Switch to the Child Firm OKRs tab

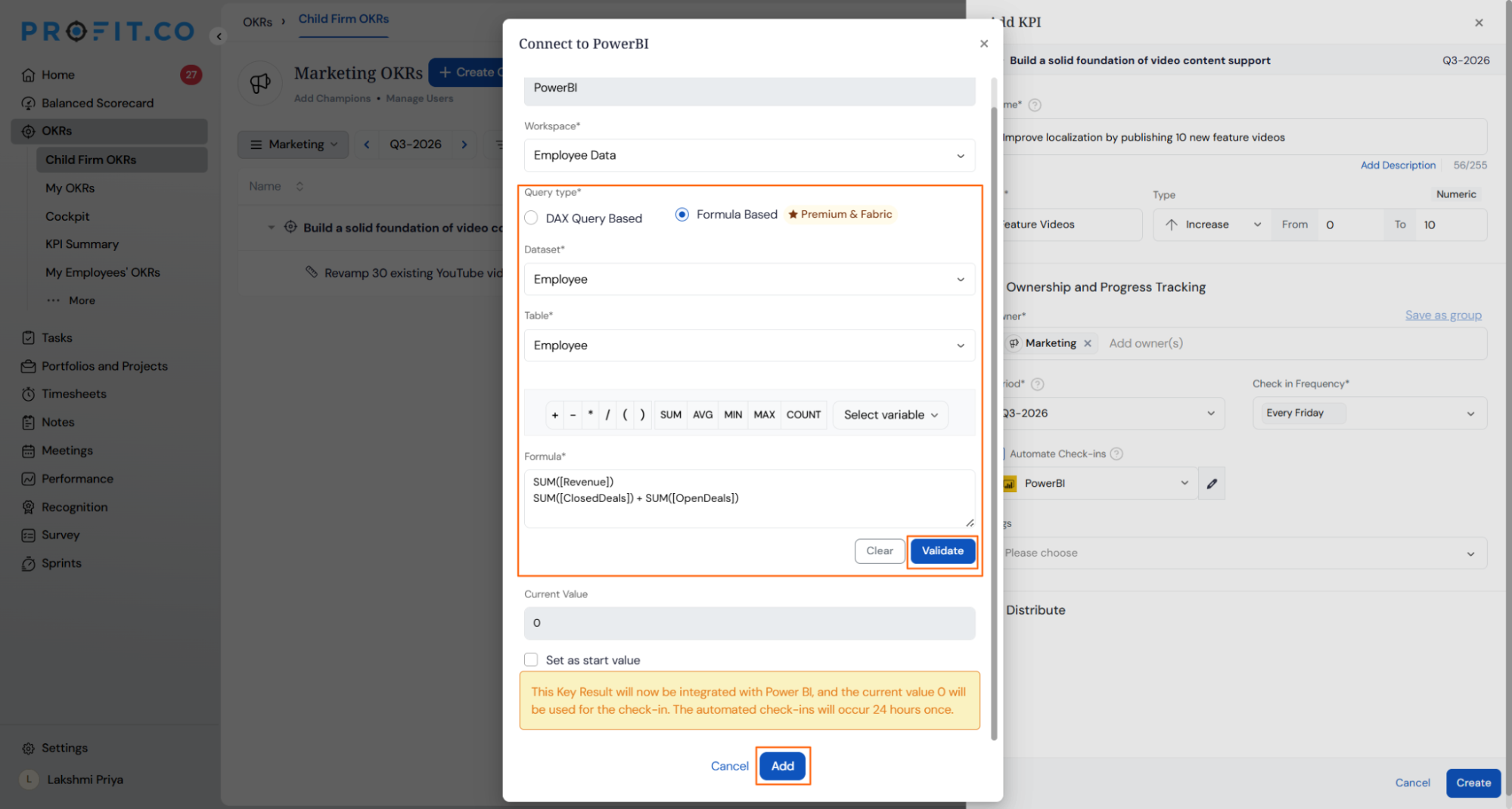[343, 19]
